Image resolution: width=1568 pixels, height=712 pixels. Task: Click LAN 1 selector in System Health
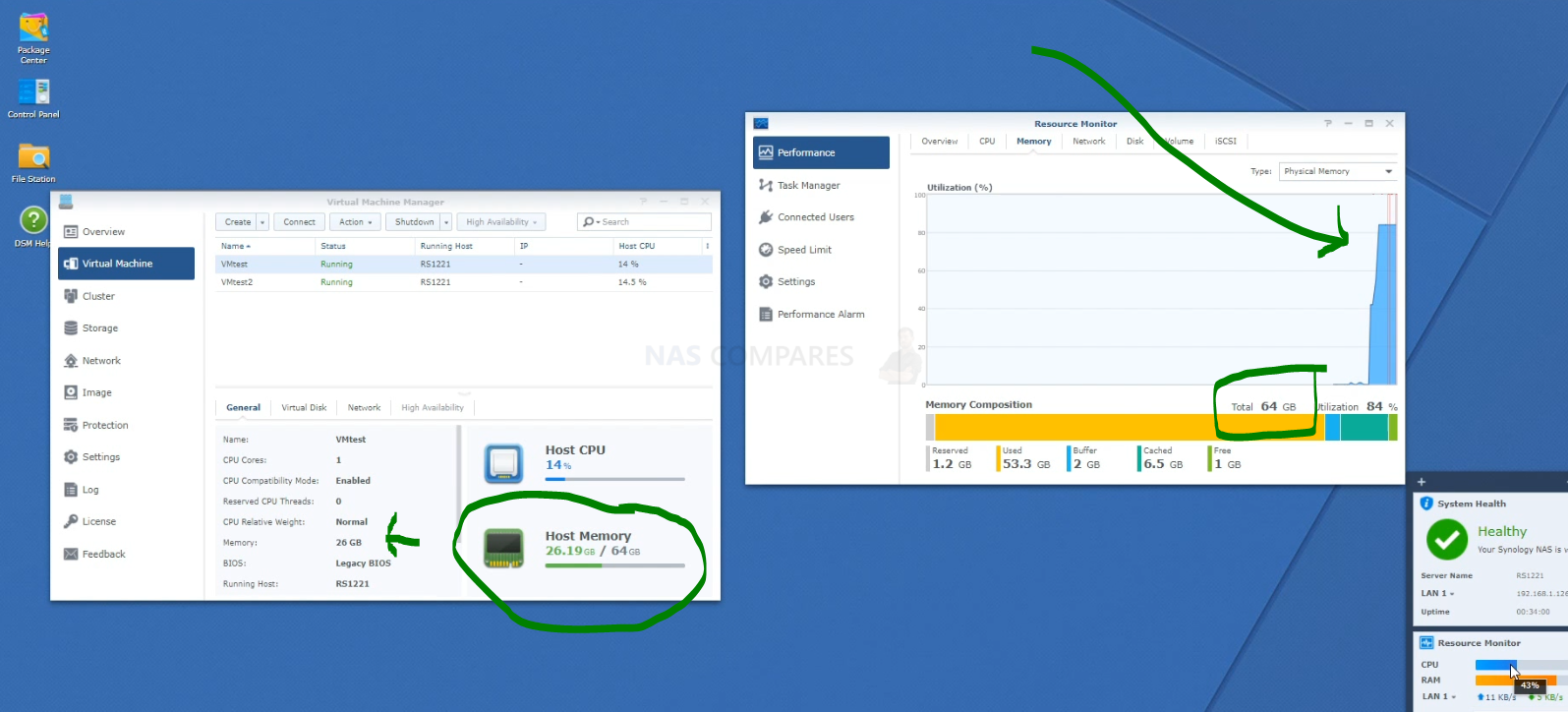click(1437, 593)
